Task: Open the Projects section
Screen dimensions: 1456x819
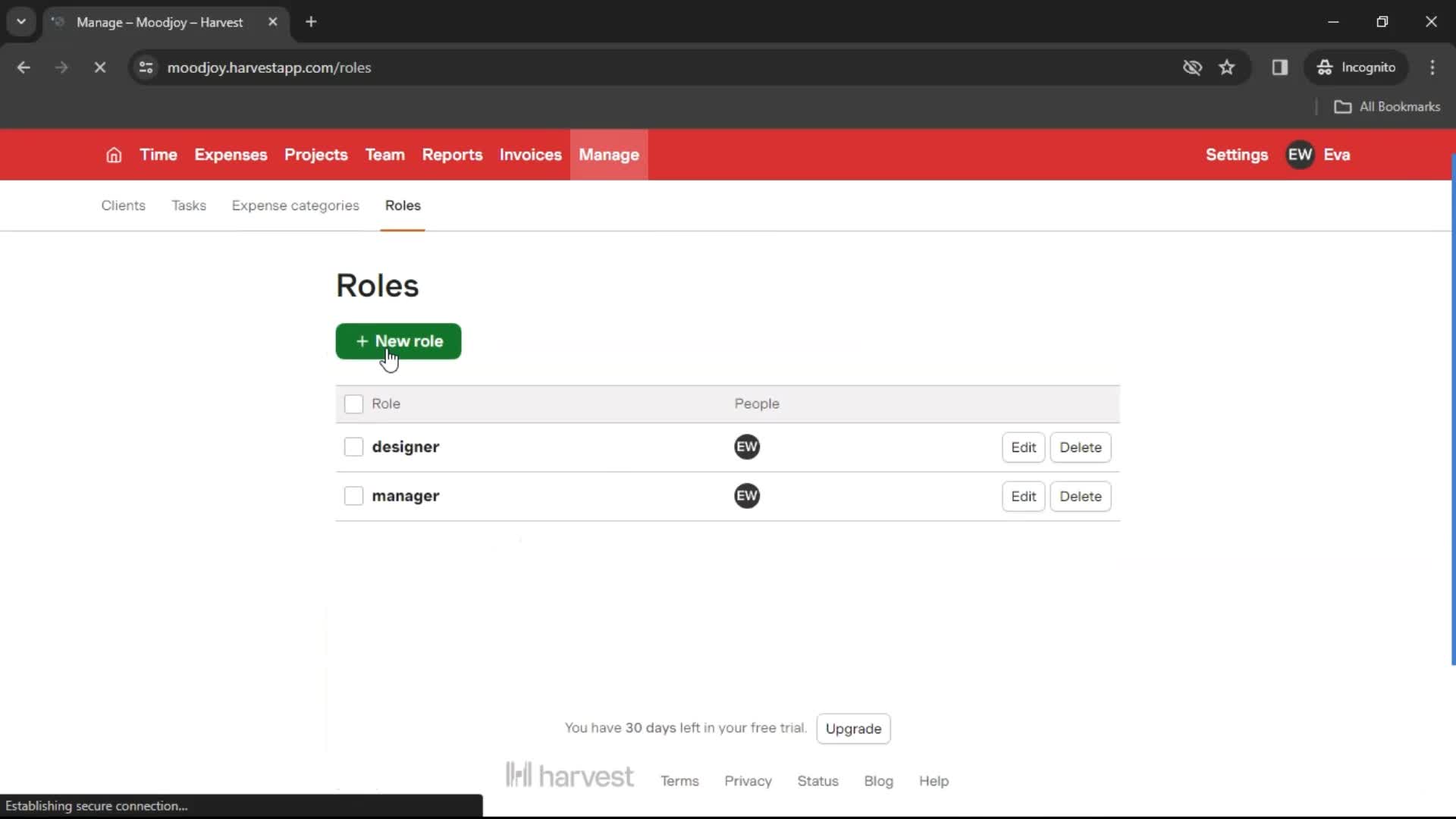Action: click(x=316, y=154)
